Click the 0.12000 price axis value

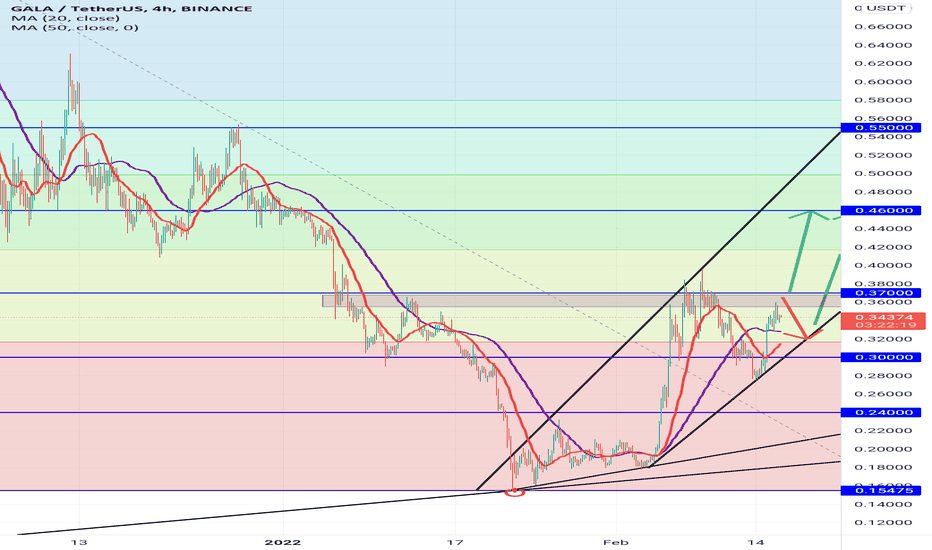883,523
